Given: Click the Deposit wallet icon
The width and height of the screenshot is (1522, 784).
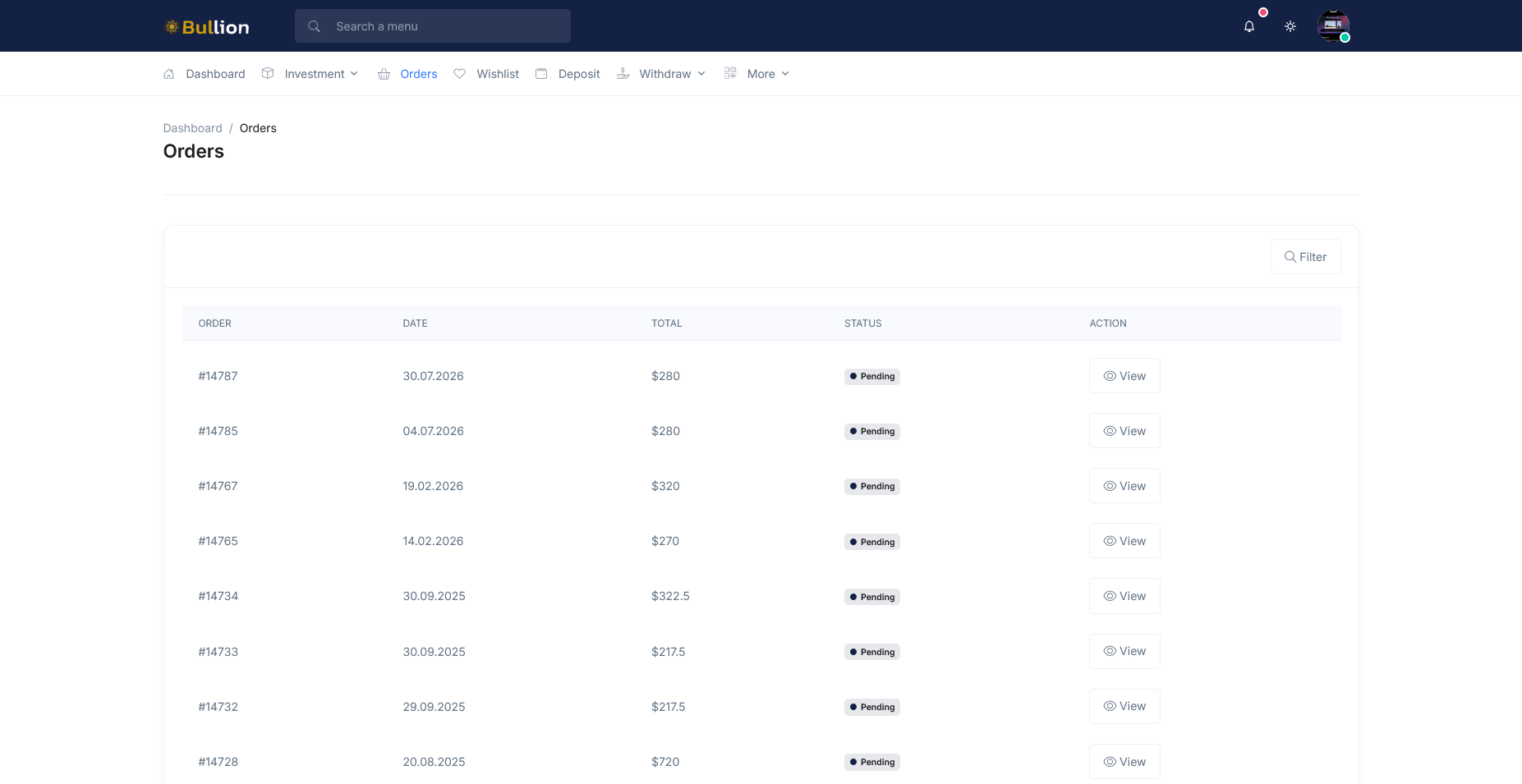Looking at the screenshot, I should pos(541,74).
